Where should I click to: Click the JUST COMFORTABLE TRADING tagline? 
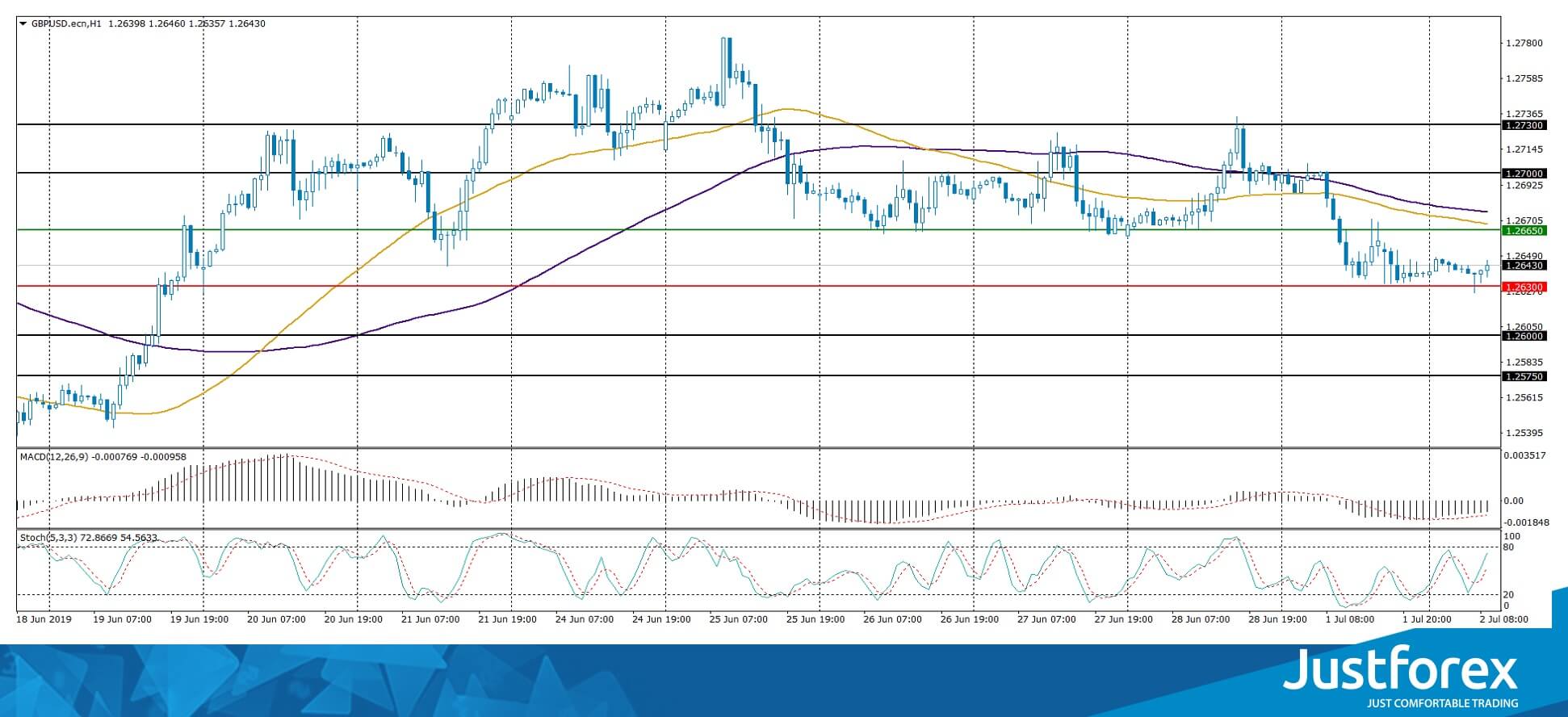[x=1441, y=703]
